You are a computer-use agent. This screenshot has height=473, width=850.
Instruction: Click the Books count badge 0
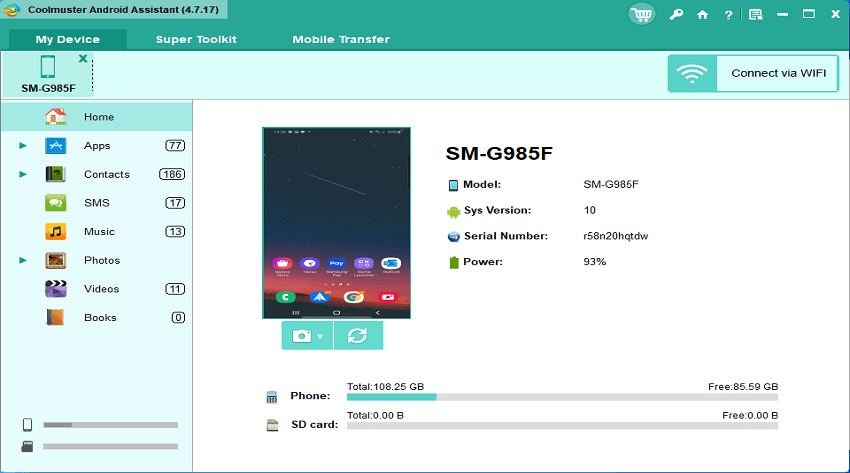[178, 318]
